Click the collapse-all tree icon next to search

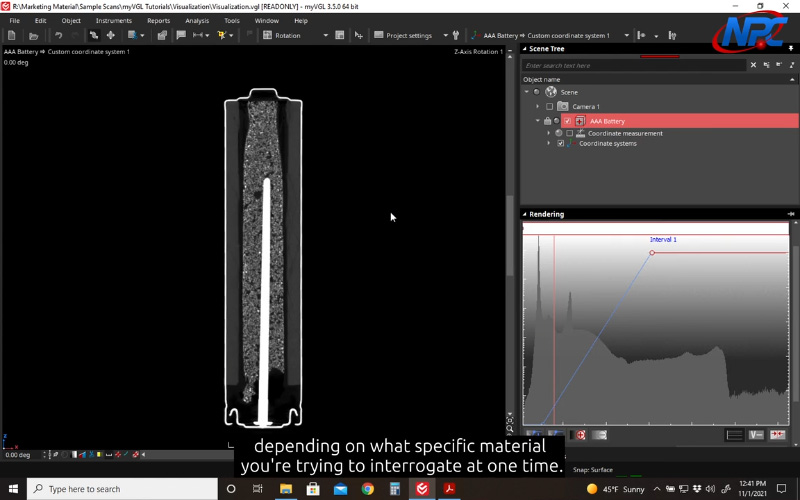(779, 65)
